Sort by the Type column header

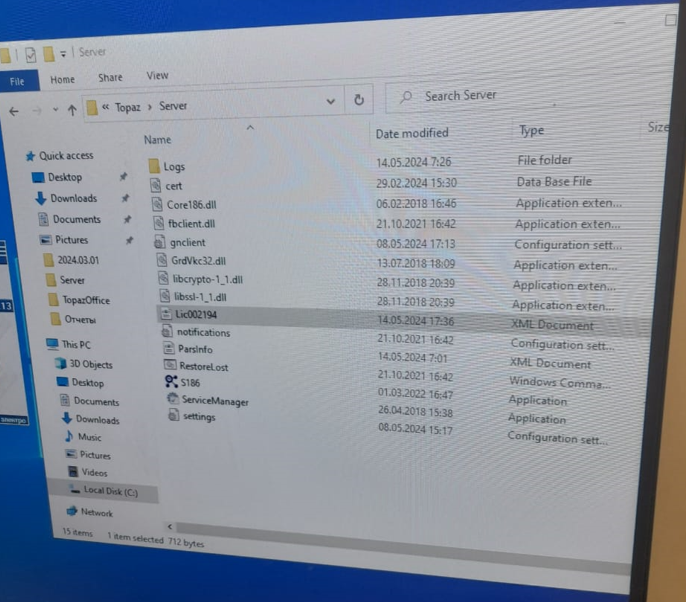tap(532, 130)
